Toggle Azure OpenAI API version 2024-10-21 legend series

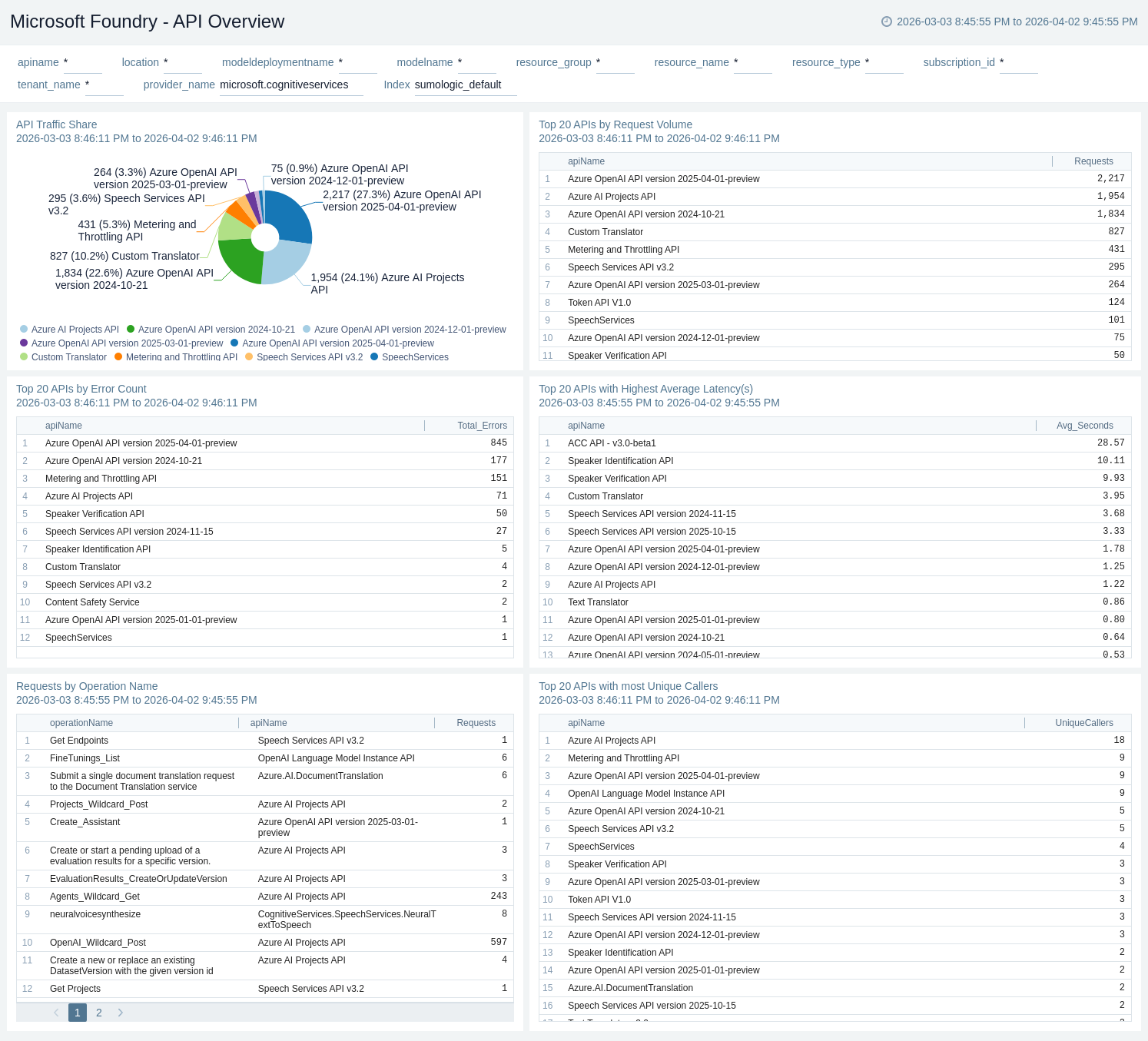[x=216, y=330]
